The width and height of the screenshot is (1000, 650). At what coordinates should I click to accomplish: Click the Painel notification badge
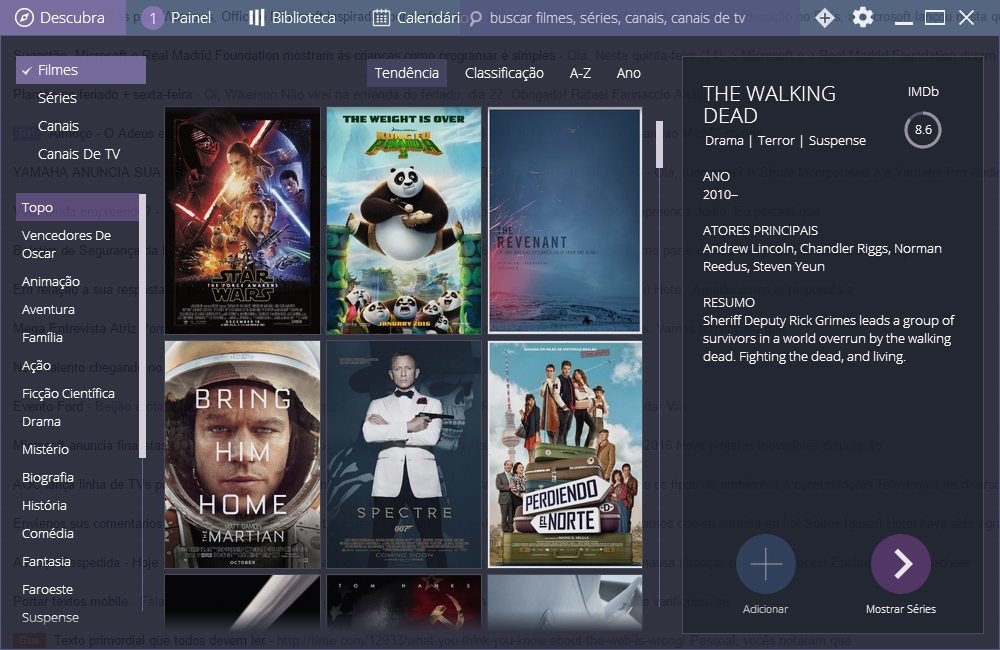coord(153,18)
